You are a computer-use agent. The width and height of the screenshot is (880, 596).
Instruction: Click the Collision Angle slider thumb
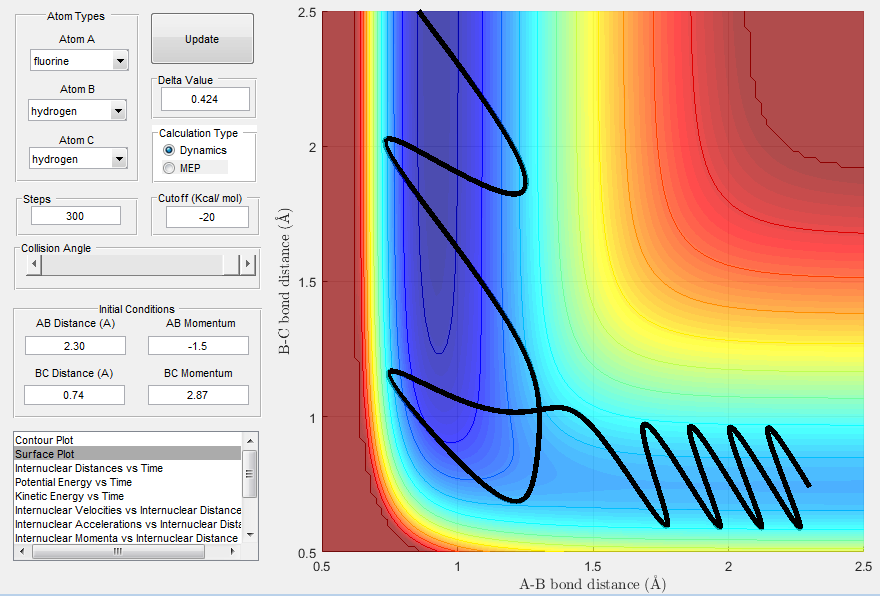point(231,264)
